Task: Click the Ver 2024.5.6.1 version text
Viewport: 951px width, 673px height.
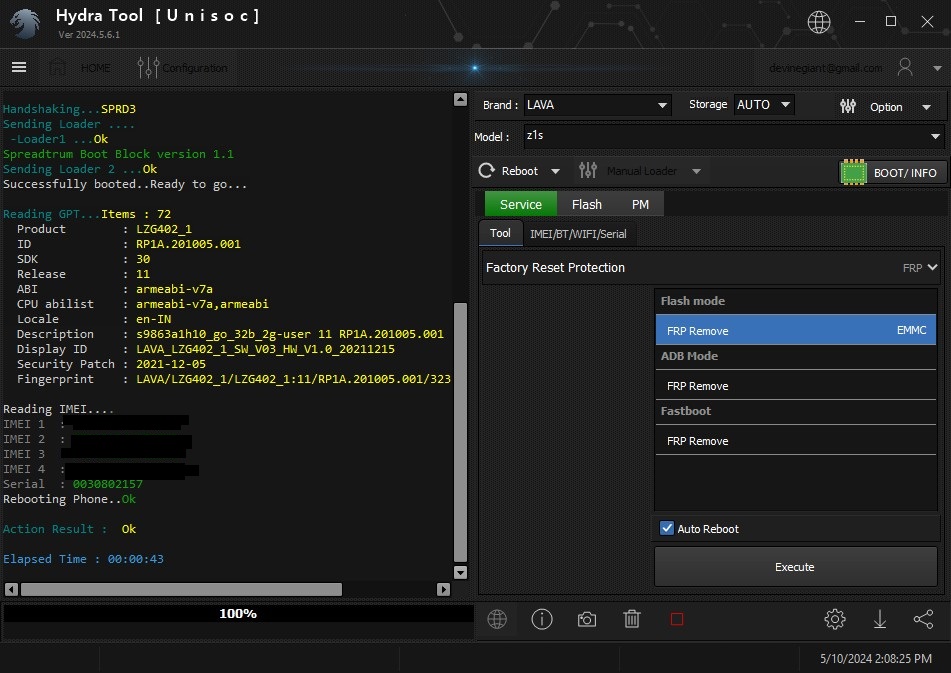Action: coord(89,35)
